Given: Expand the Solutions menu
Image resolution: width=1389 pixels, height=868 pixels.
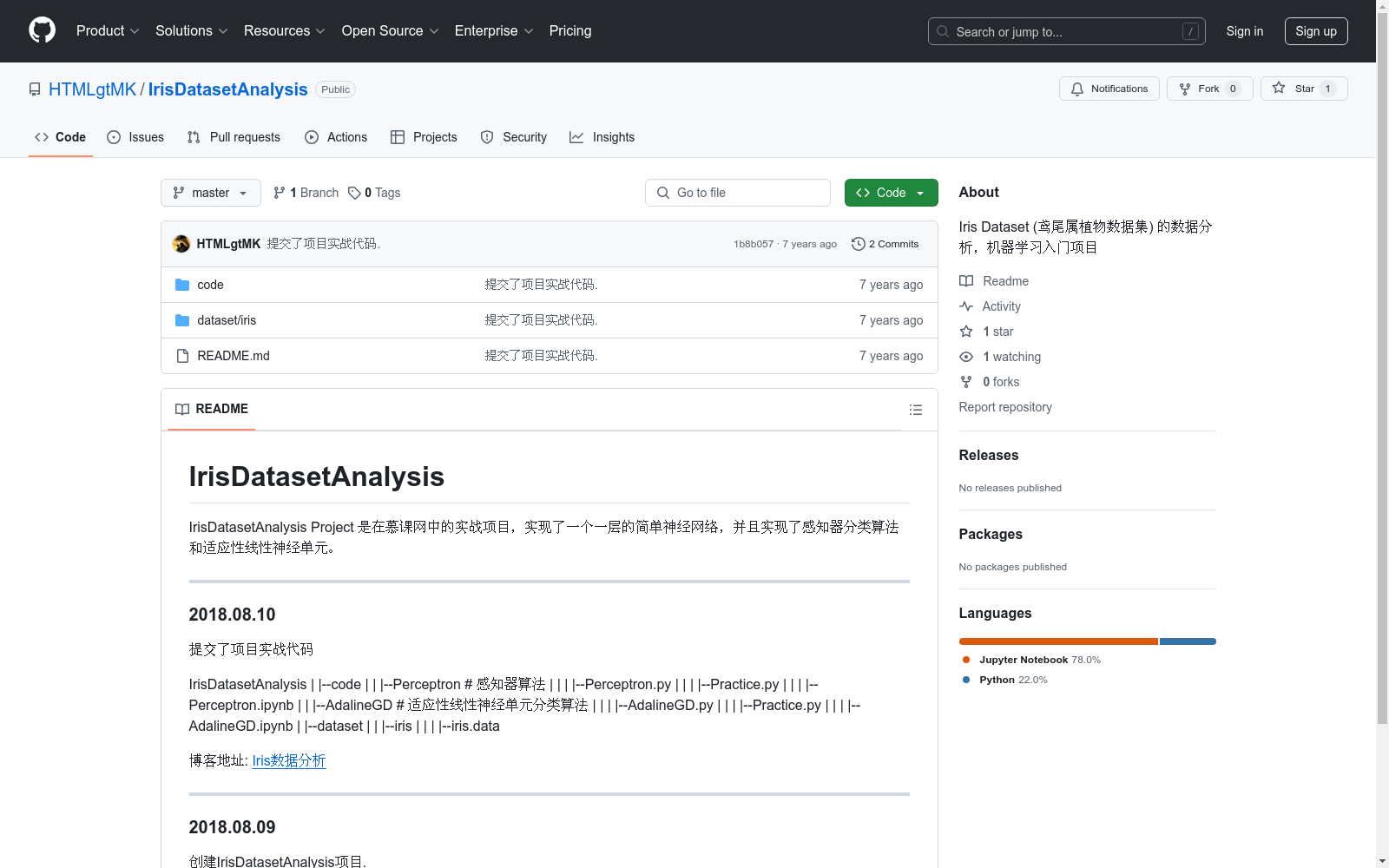Looking at the screenshot, I should coord(192,30).
